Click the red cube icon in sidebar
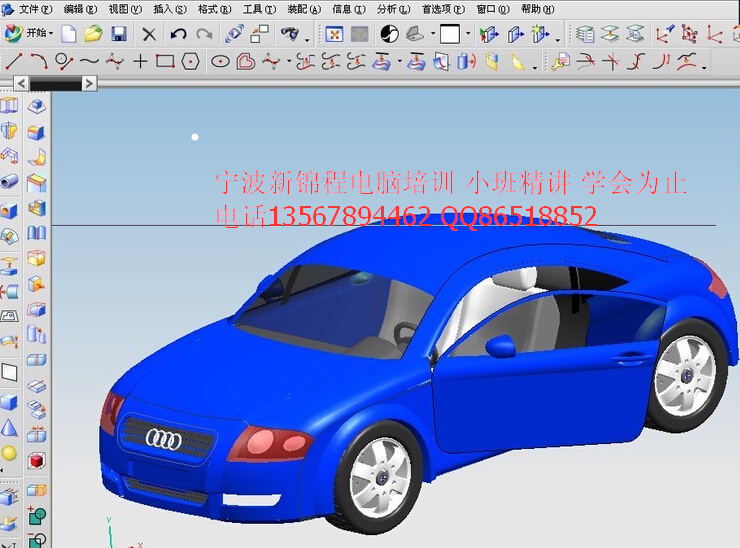The height and width of the screenshot is (548, 740). [36, 461]
